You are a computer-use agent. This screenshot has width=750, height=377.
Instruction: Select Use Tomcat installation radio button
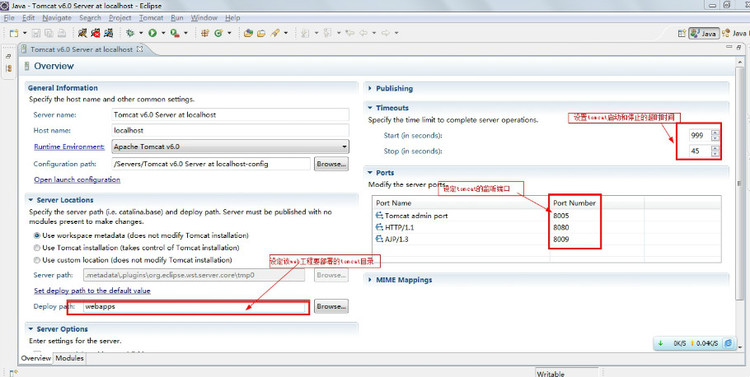pyautogui.click(x=37, y=248)
